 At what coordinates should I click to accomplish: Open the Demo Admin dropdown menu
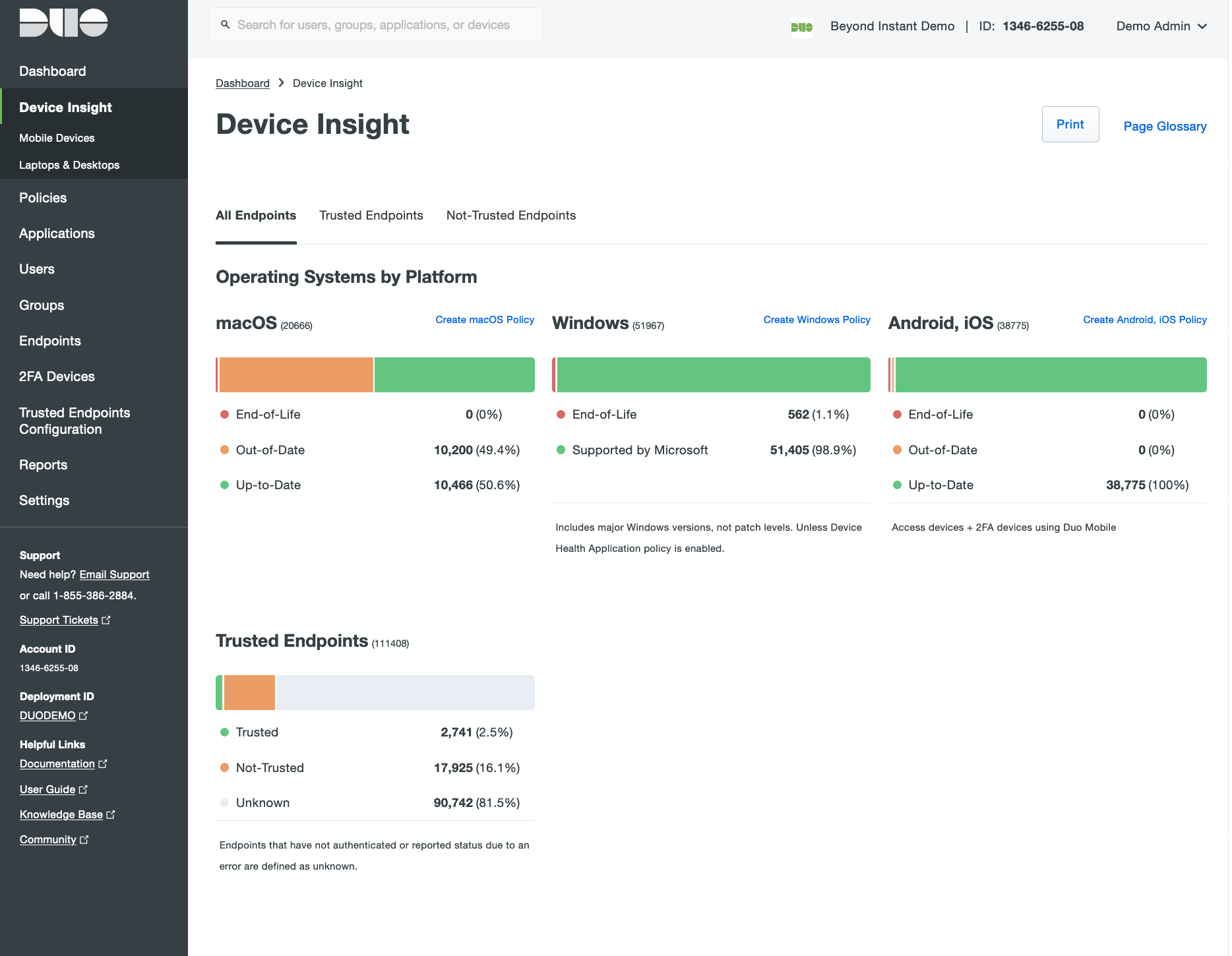(1161, 26)
